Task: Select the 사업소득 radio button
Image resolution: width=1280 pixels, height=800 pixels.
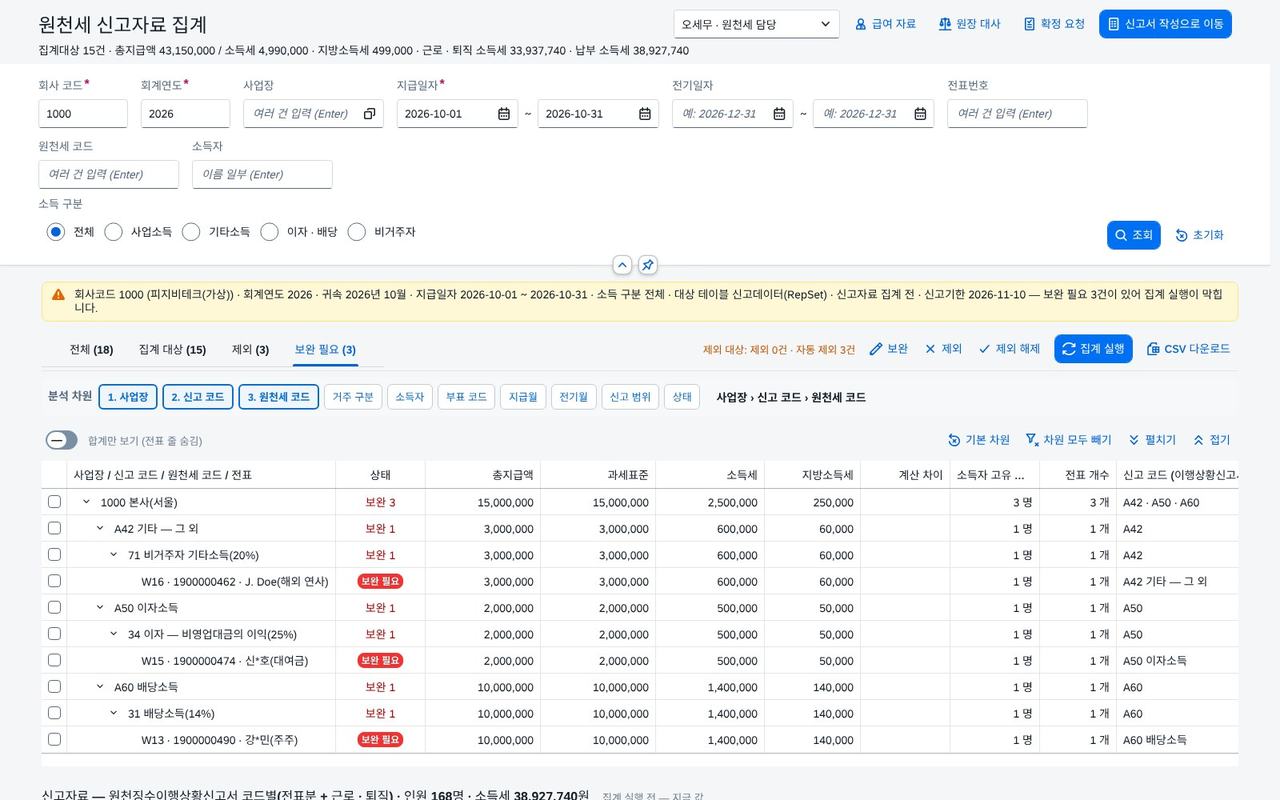Action: (x=113, y=232)
